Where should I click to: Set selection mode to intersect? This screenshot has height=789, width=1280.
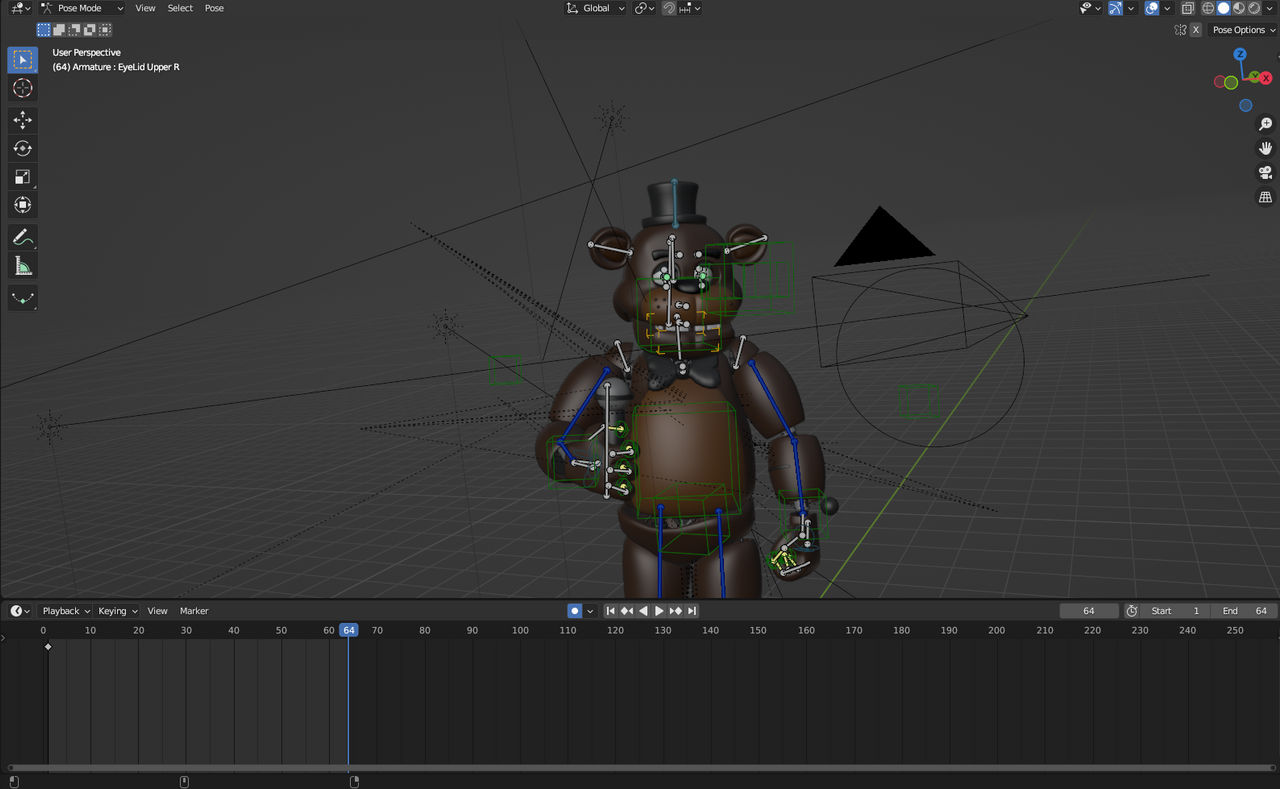click(104, 30)
